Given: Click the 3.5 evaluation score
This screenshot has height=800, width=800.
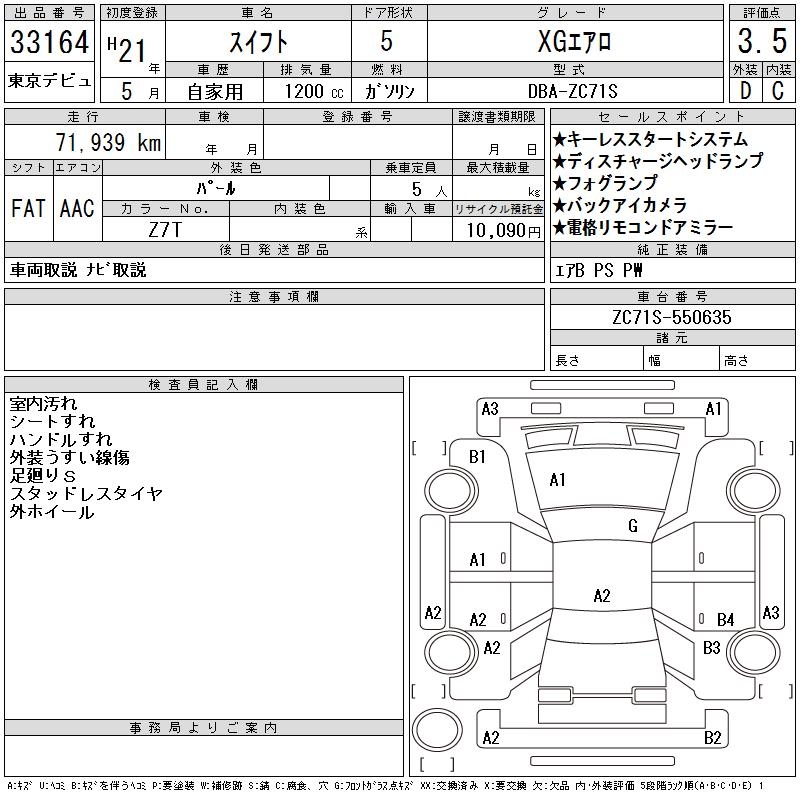Looking at the screenshot, I should click(759, 43).
